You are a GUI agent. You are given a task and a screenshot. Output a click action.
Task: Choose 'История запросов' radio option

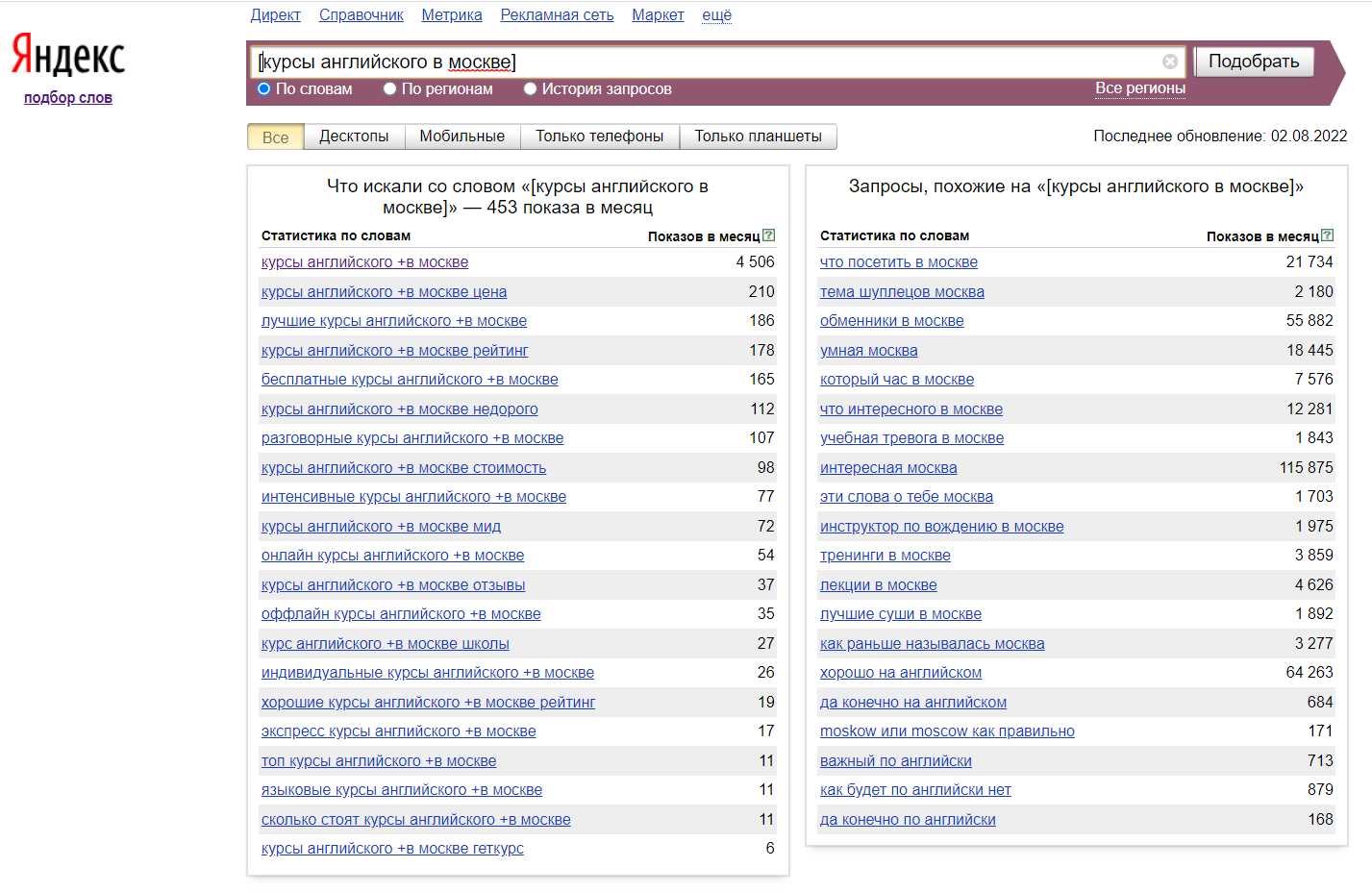click(x=530, y=89)
